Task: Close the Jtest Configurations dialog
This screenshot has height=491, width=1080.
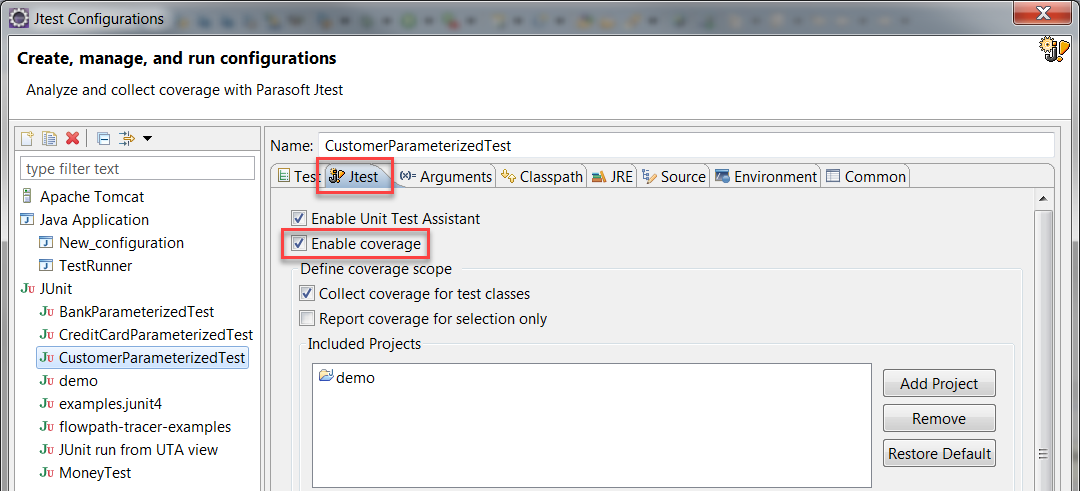Action: (1044, 12)
